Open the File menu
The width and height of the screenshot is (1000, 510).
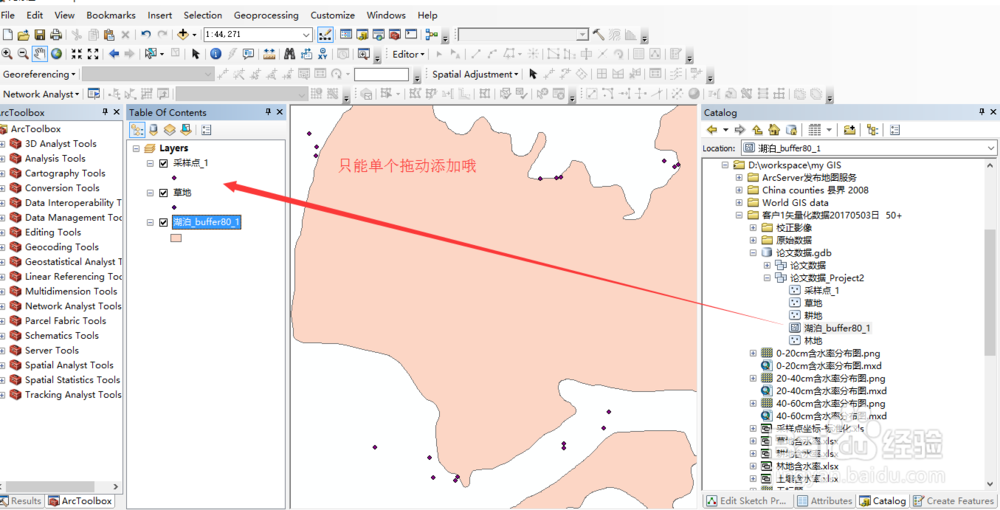(x=8, y=15)
